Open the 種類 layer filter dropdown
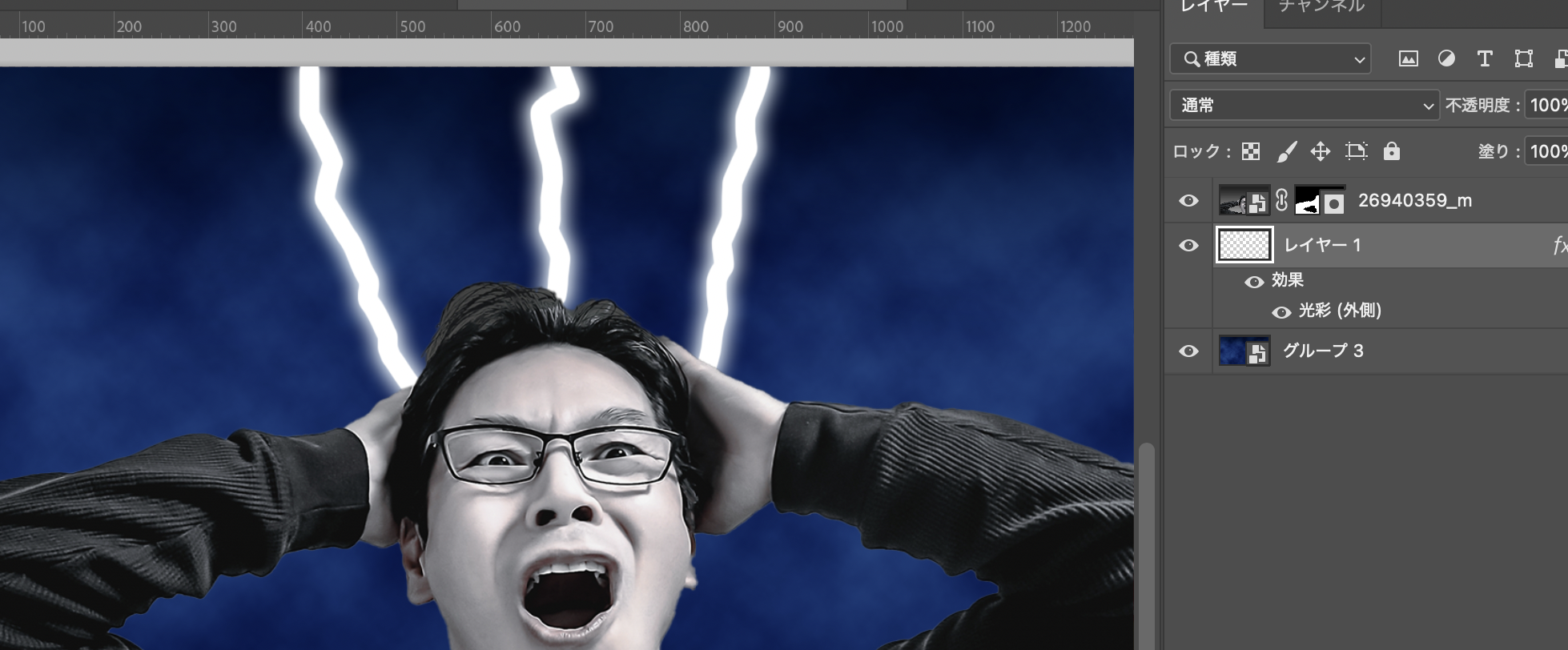 1270,58
